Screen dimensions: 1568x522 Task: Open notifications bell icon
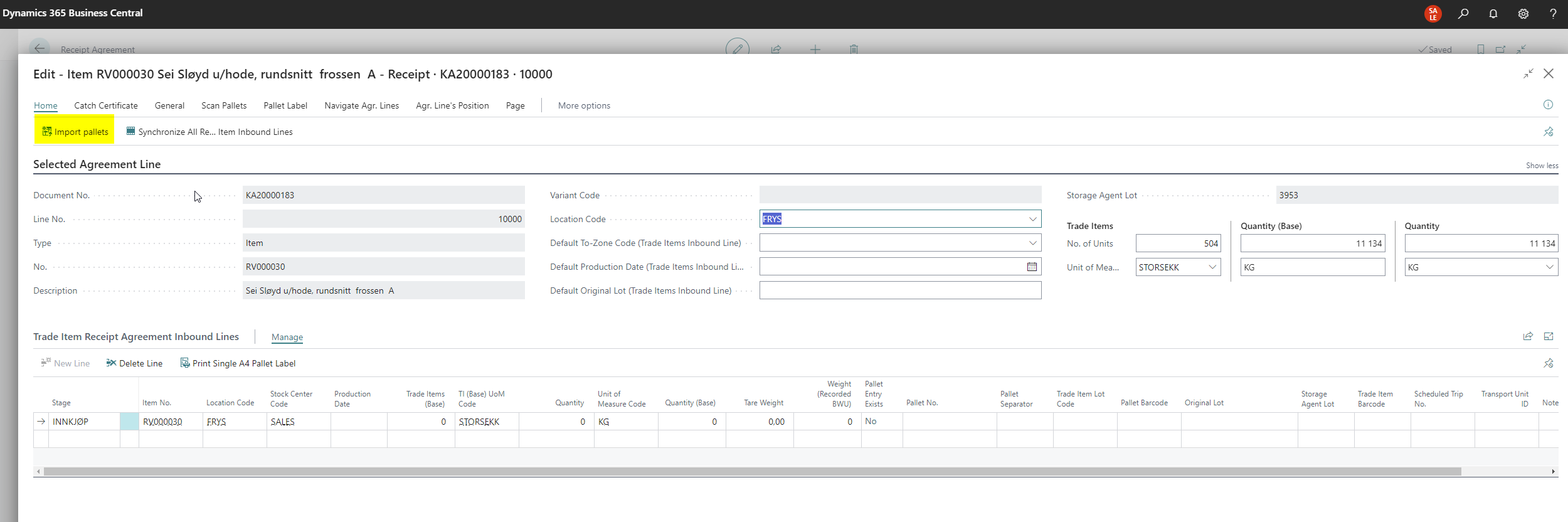[x=1493, y=14]
